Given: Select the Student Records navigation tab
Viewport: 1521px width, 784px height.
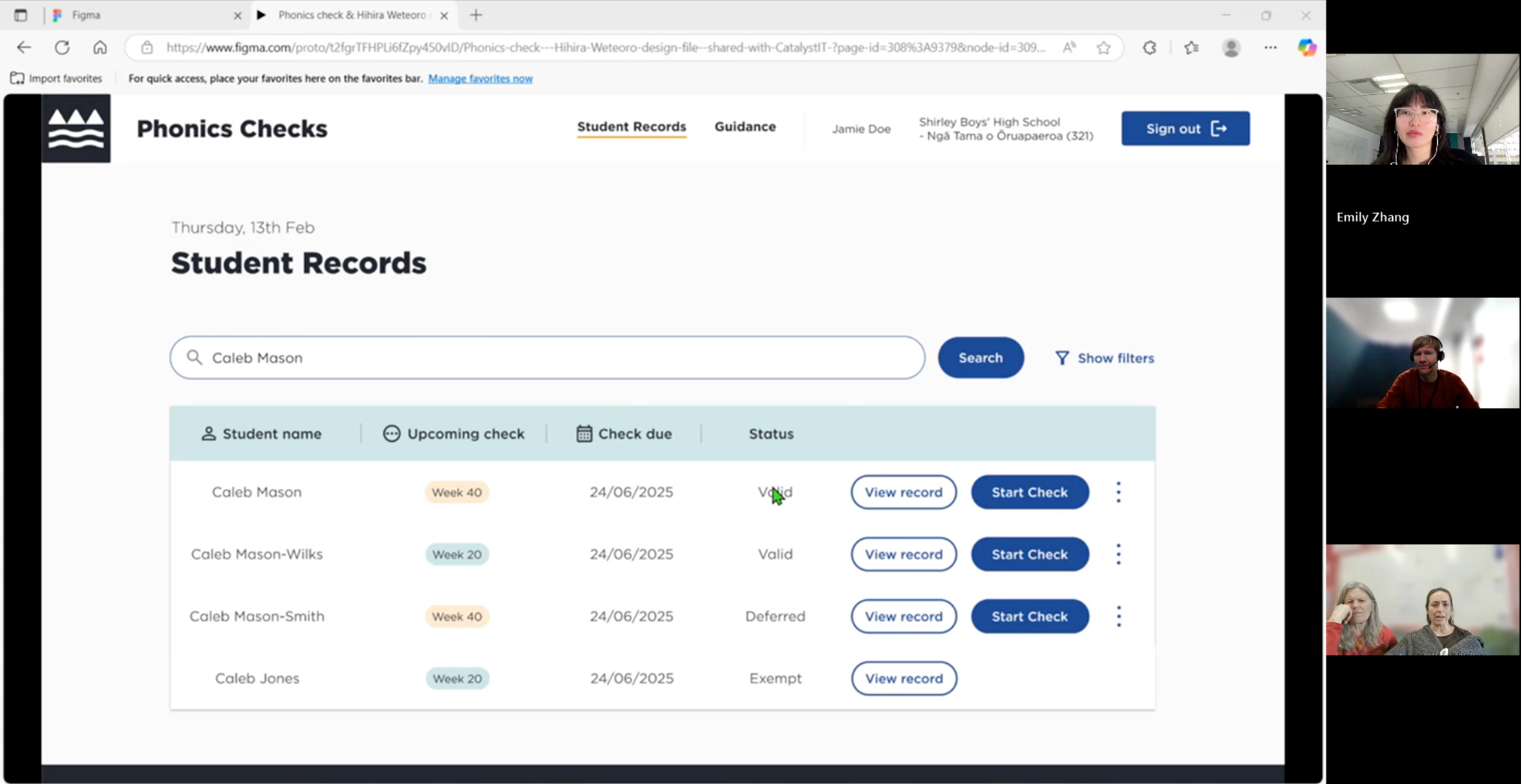Looking at the screenshot, I should (x=631, y=127).
